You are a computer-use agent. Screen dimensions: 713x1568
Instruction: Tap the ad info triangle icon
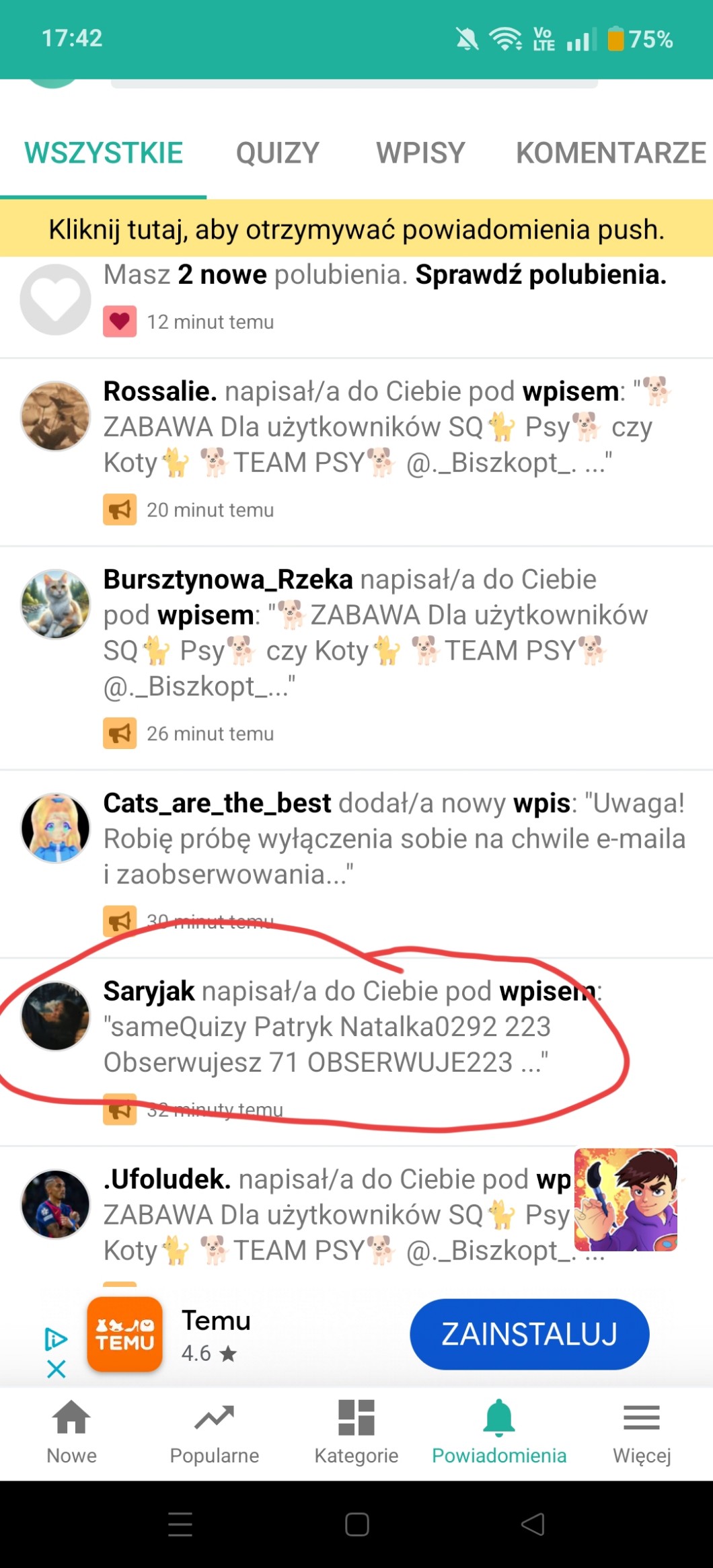(x=56, y=1339)
